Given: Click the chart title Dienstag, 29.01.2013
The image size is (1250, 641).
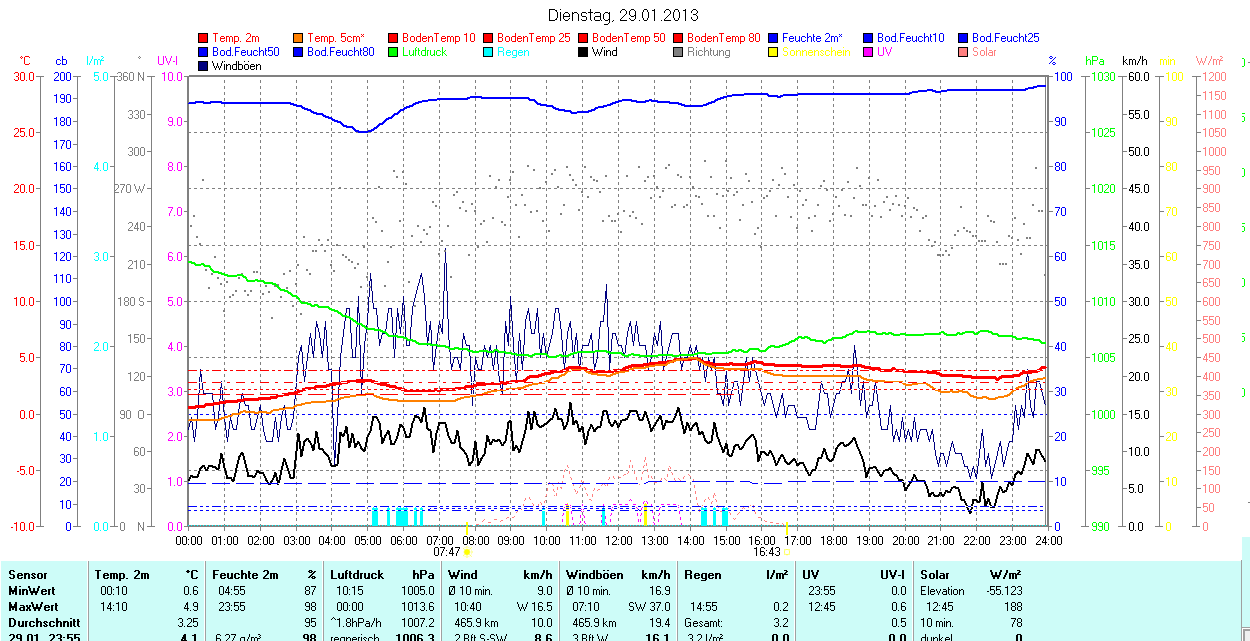Looking at the screenshot, I should 624,15.
